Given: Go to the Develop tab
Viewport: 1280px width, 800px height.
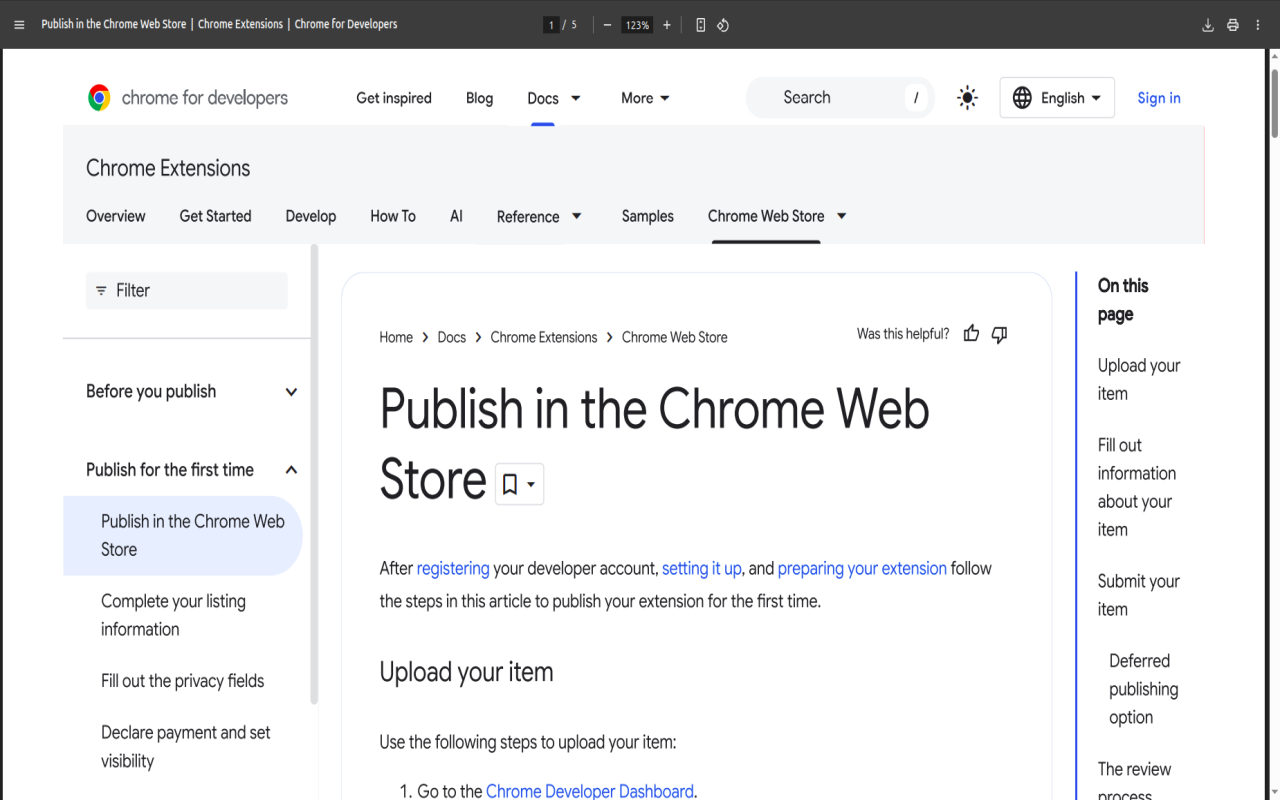Looking at the screenshot, I should coord(311,216).
